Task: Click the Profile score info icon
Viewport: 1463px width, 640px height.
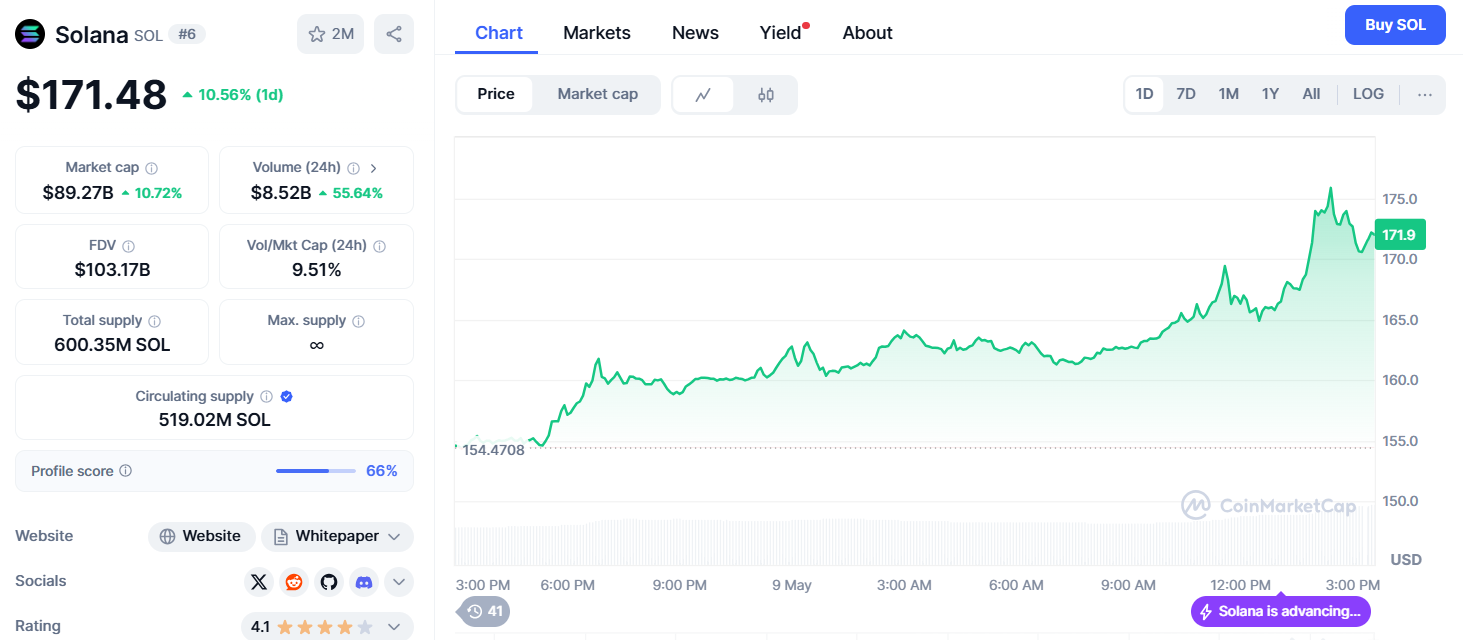Action: tap(125, 470)
